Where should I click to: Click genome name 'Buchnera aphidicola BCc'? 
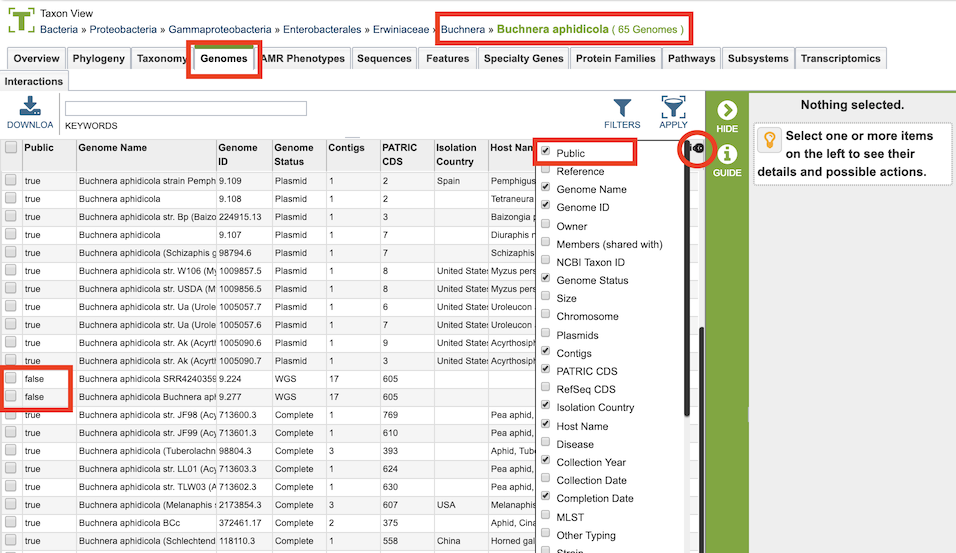[x=129, y=523]
